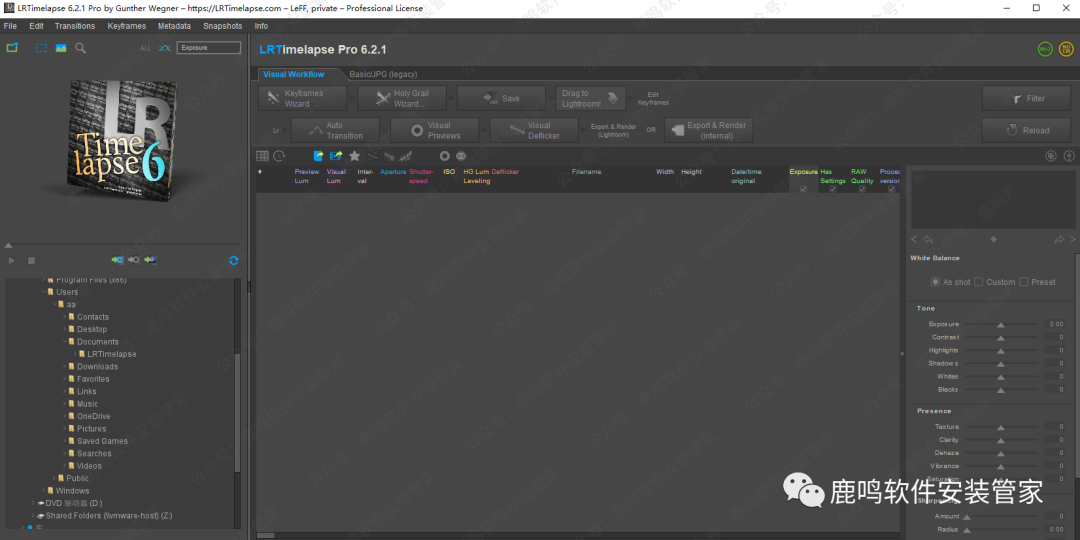Click the redo curved arrow in the preview panel
Viewport: 1080px width, 540px height.
1059,240
